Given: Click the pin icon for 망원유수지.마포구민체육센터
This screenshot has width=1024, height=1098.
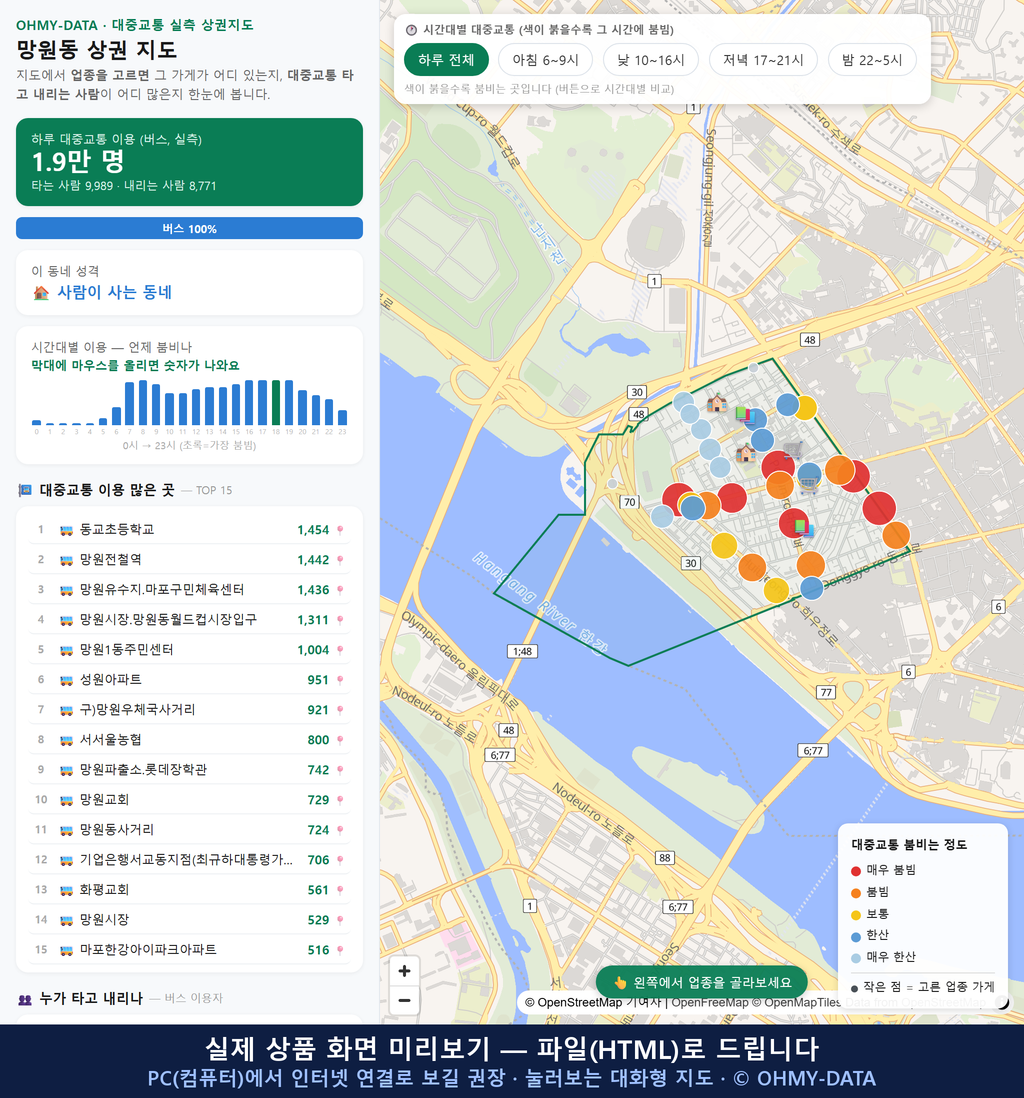Looking at the screenshot, I should [340, 590].
